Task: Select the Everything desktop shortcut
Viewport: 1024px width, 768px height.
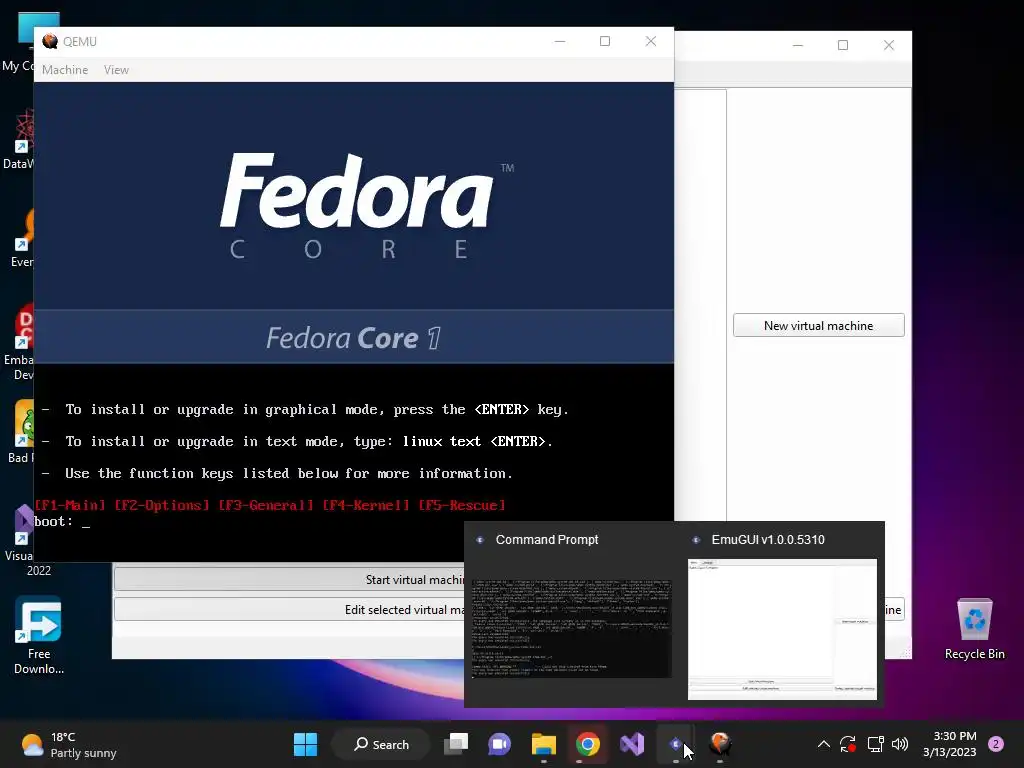Action: (x=23, y=238)
